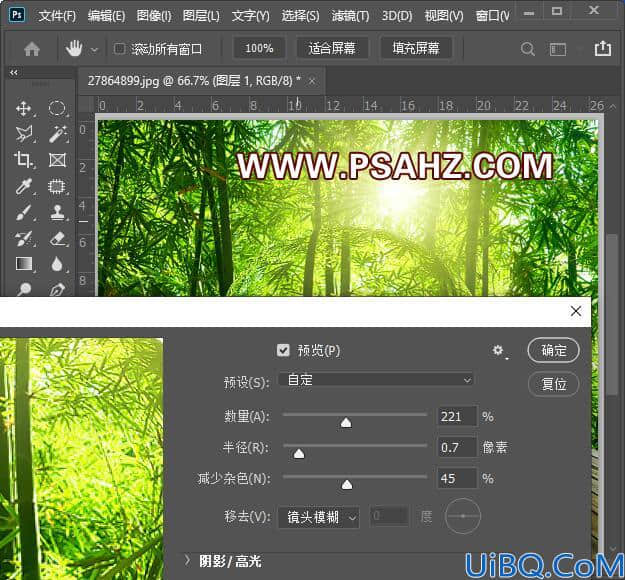Select the Blur tool
This screenshot has height=580, width=625.
(x=57, y=264)
